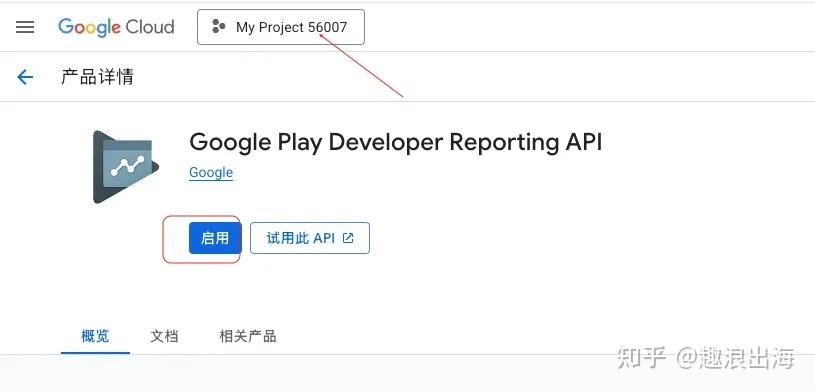Open My Project 56007 project selector
Viewport: 815px width, 391px height.
pyautogui.click(x=281, y=27)
